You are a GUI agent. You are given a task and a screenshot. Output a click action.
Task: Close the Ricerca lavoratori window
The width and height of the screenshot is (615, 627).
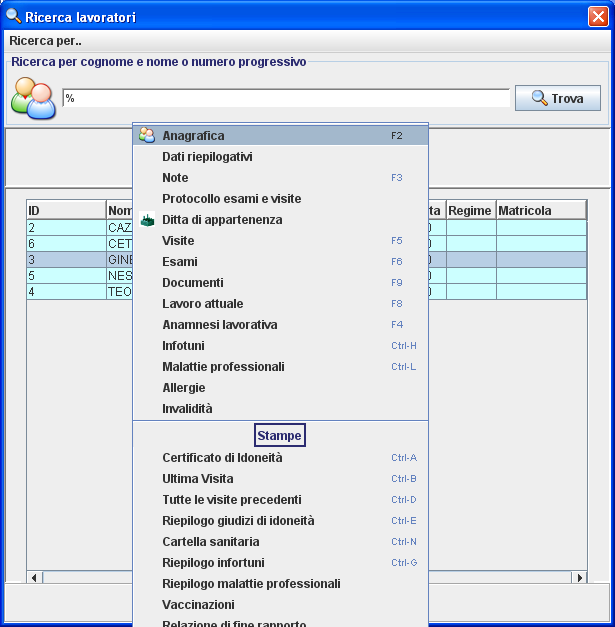(598, 17)
